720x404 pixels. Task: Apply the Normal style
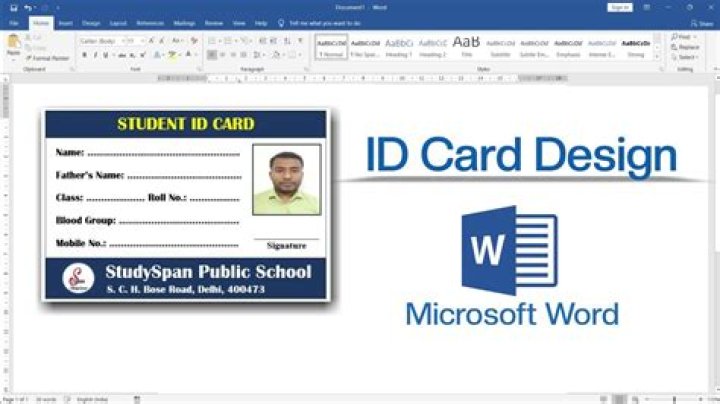[x=331, y=47]
